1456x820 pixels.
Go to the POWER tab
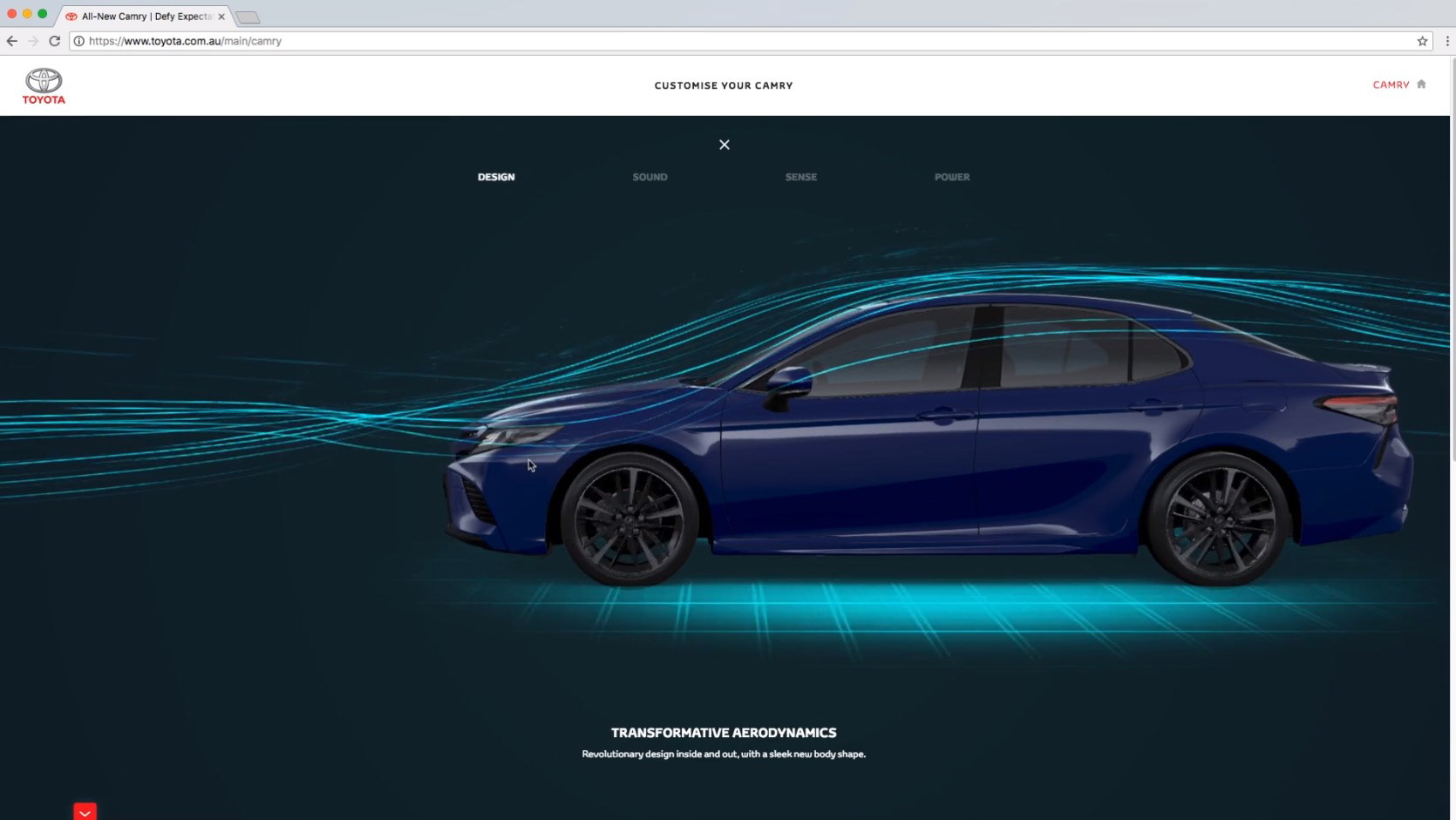click(952, 177)
